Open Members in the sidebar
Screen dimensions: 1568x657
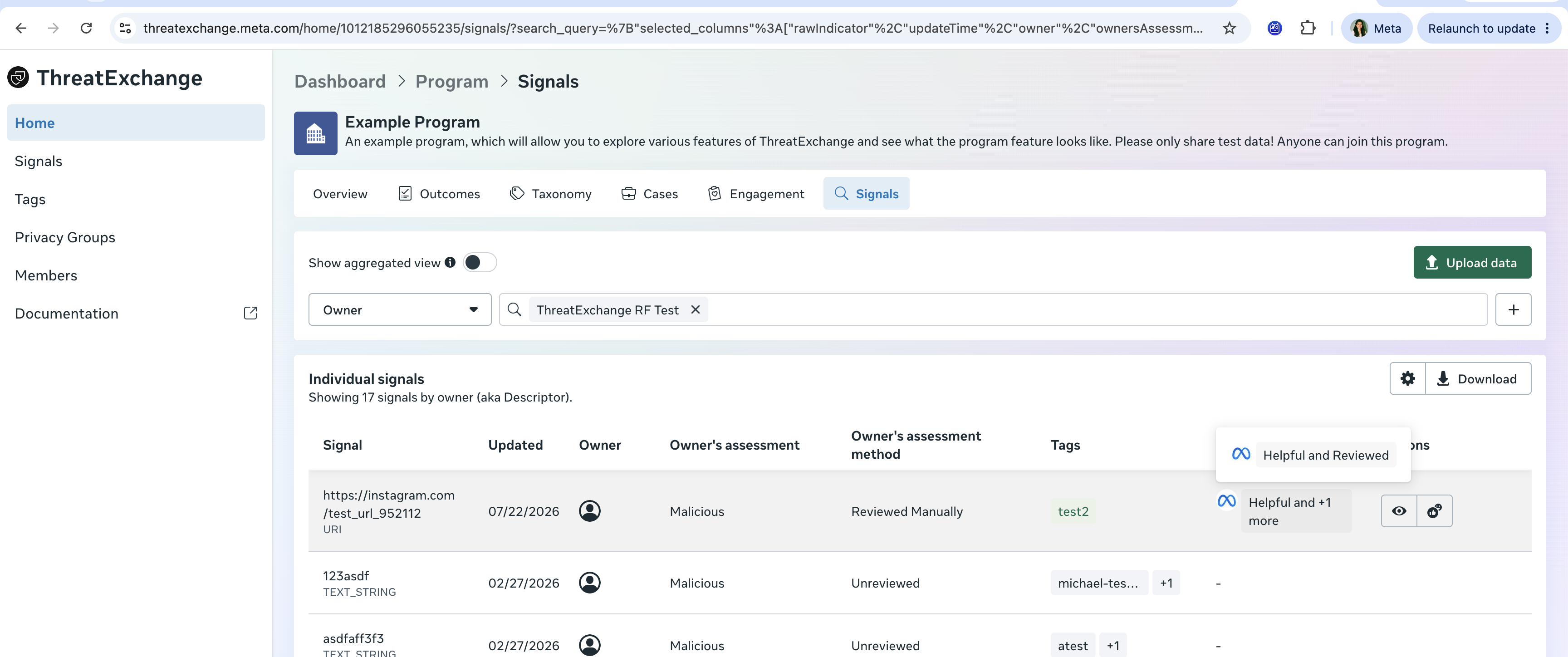46,275
